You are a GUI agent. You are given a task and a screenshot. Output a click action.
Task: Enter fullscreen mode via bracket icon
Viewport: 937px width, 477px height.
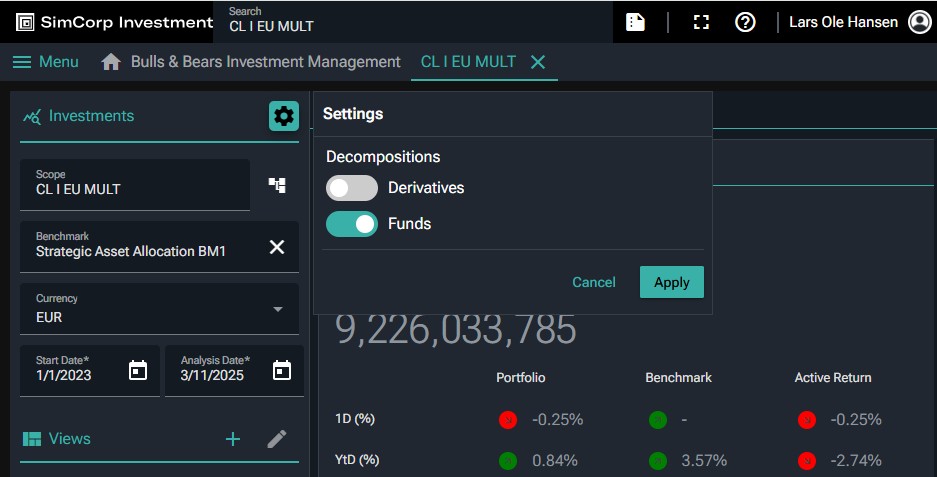(x=701, y=22)
